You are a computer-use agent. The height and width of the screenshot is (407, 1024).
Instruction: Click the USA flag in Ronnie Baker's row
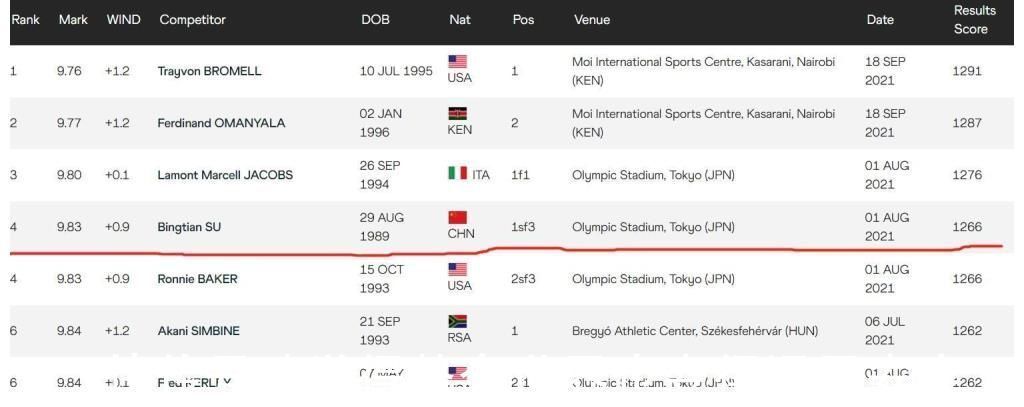click(x=458, y=270)
